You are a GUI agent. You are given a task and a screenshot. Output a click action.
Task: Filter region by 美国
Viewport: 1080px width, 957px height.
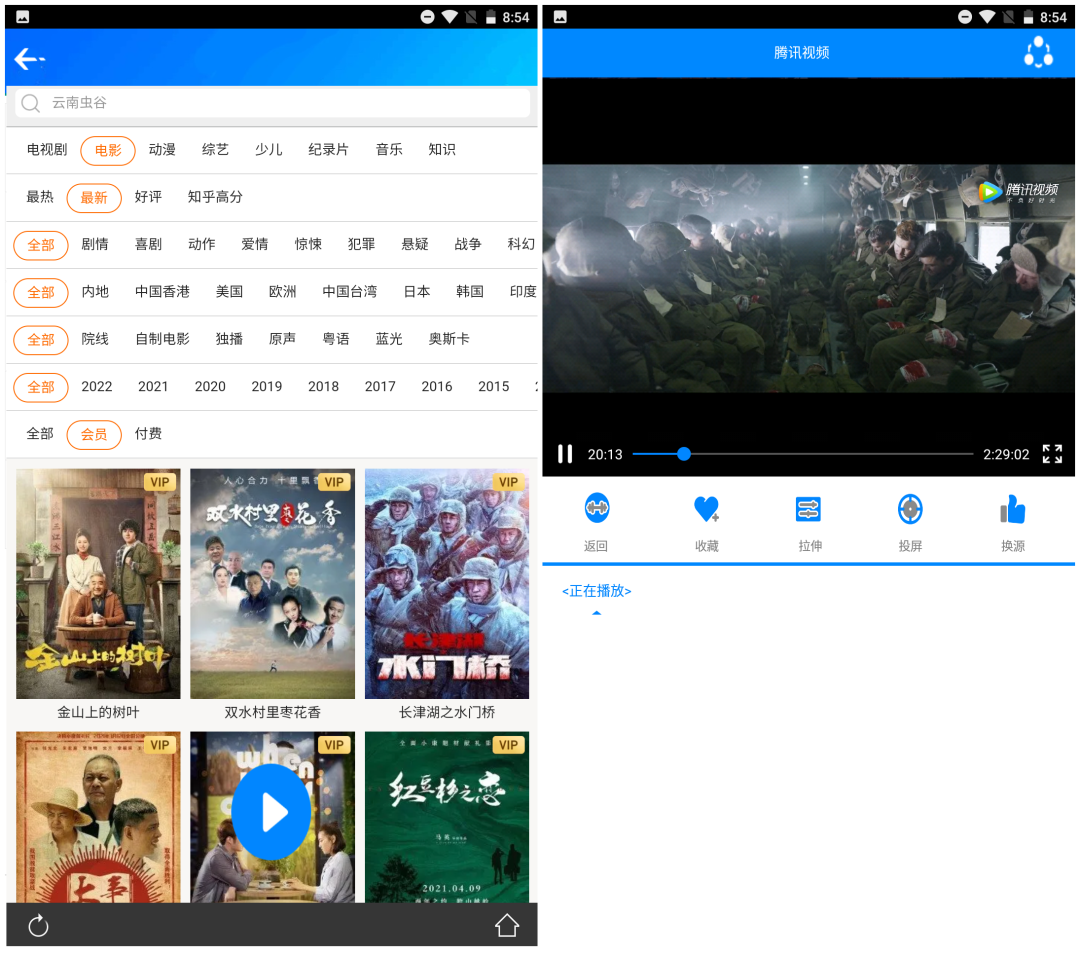pyautogui.click(x=229, y=291)
